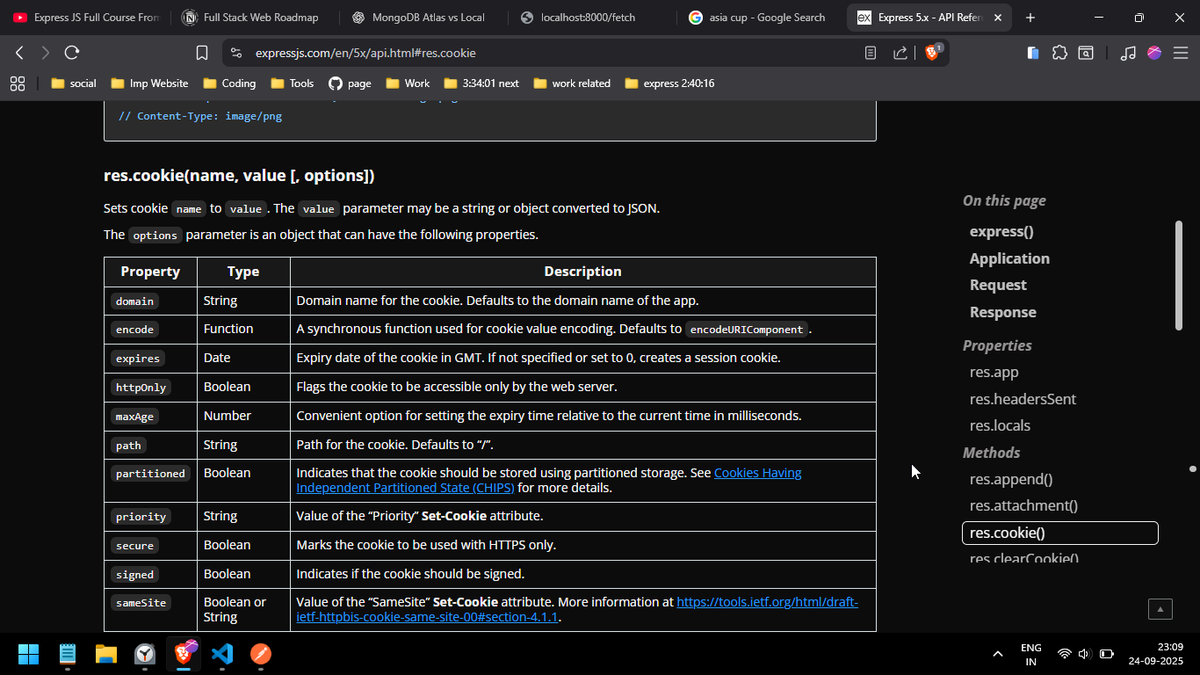Viewport: 1200px width, 675px height.
Task: Go to res.append() in sidebar
Action: coord(1011,479)
